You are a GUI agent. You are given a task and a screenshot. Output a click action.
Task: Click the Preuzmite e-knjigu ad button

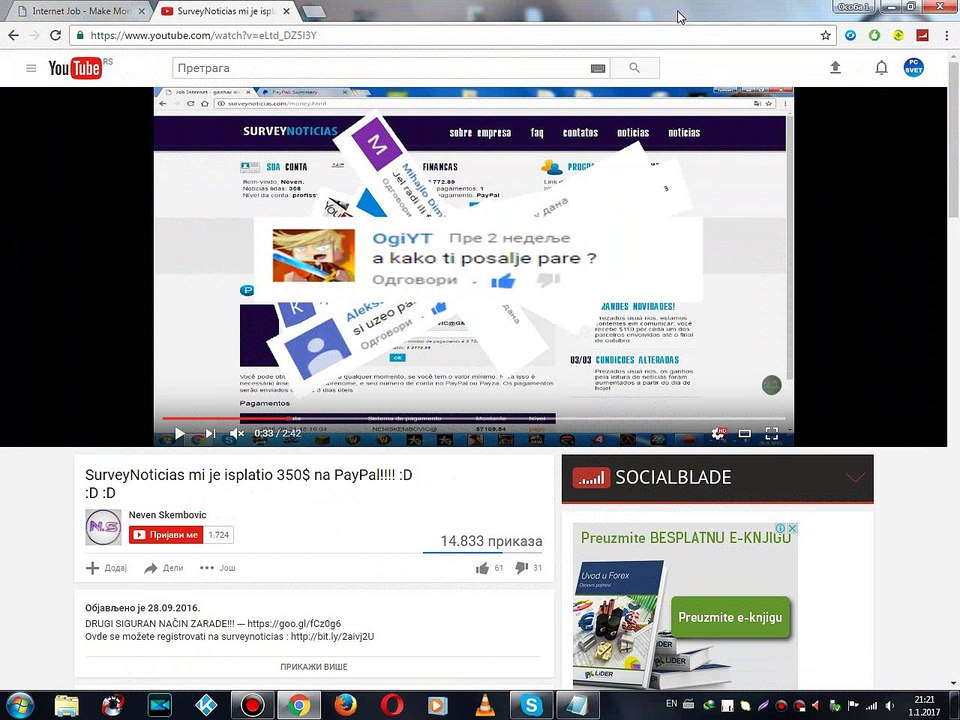(x=730, y=617)
